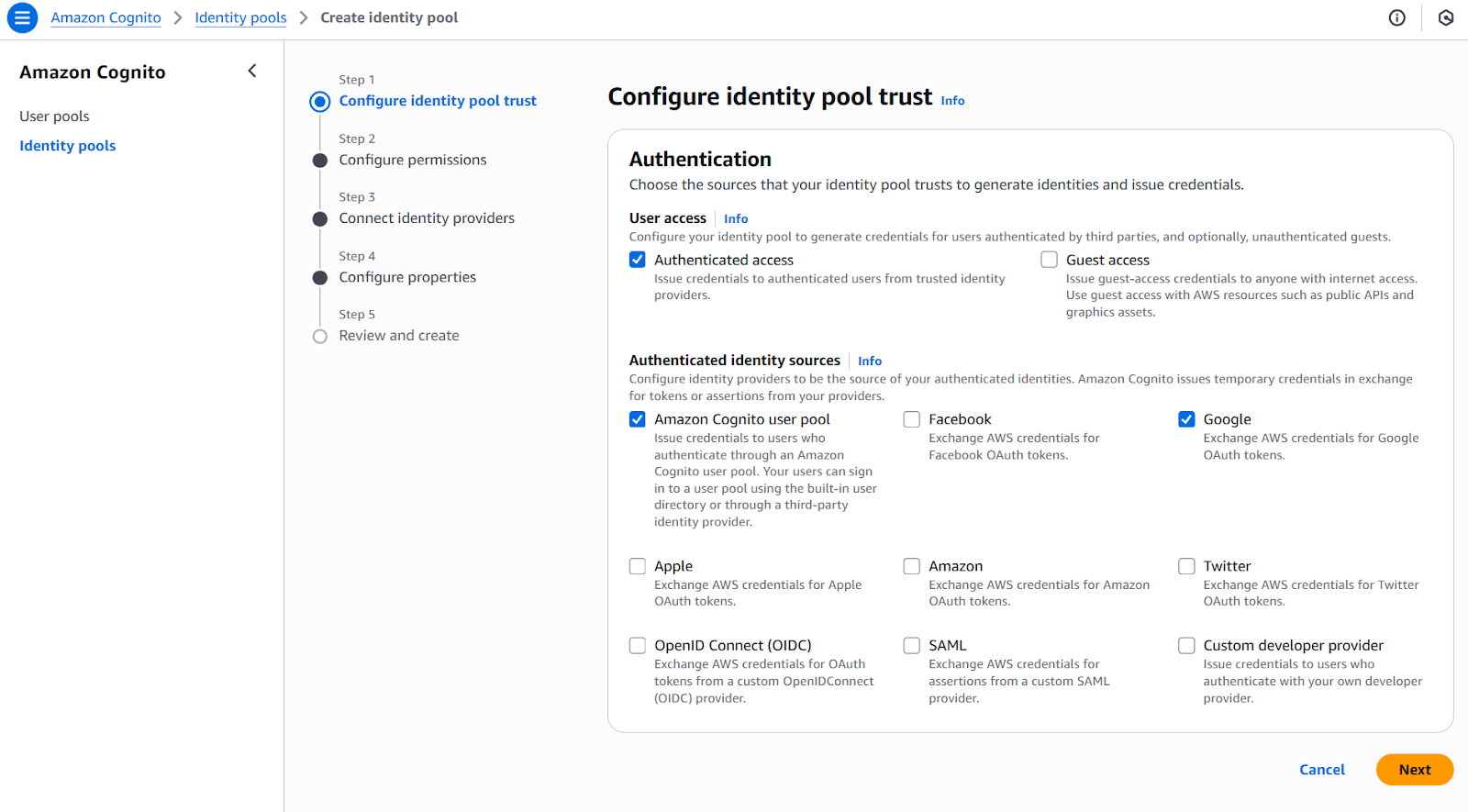The height and width of the screenshot is (812, 1468).
Task: Navigate to the Amazon Cognito breadcrumb link
Action: click(x=106, y=17)
